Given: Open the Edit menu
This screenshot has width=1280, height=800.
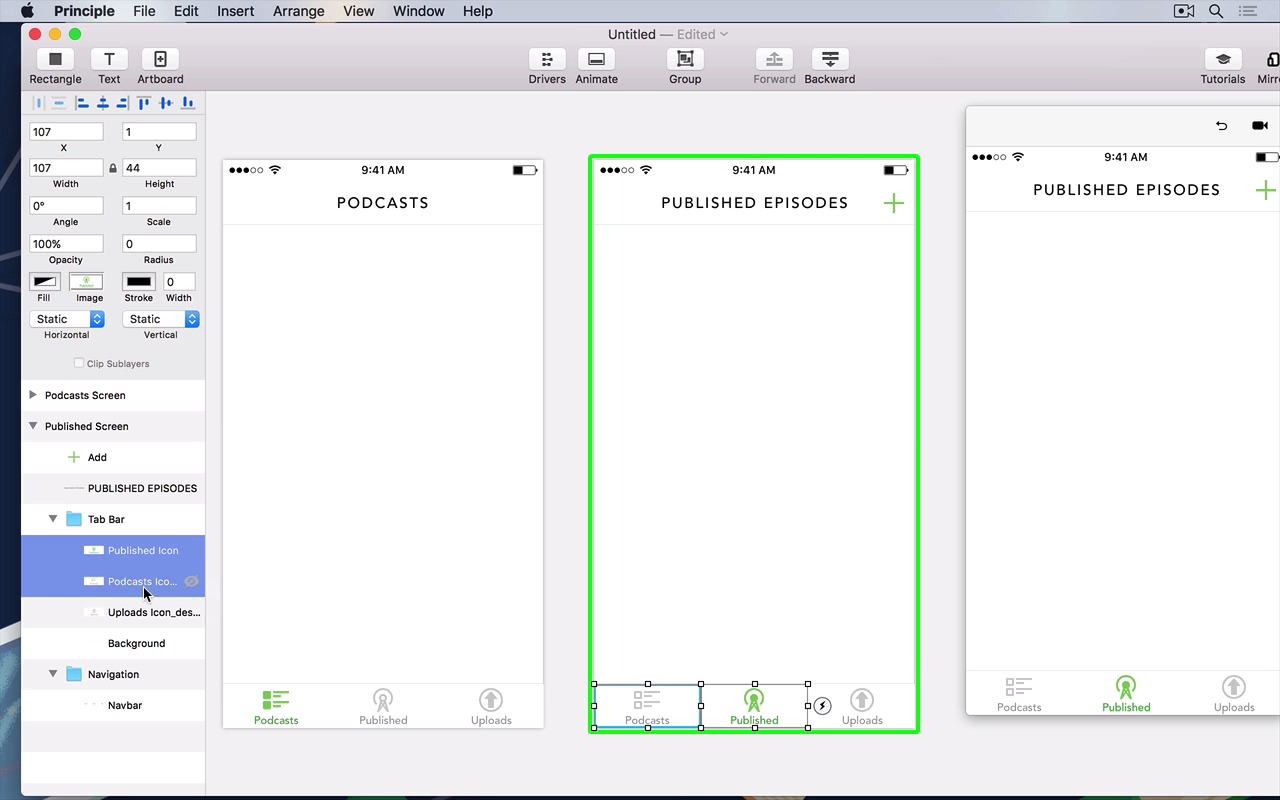Looking at the screenshot, I should coord(186,11).
